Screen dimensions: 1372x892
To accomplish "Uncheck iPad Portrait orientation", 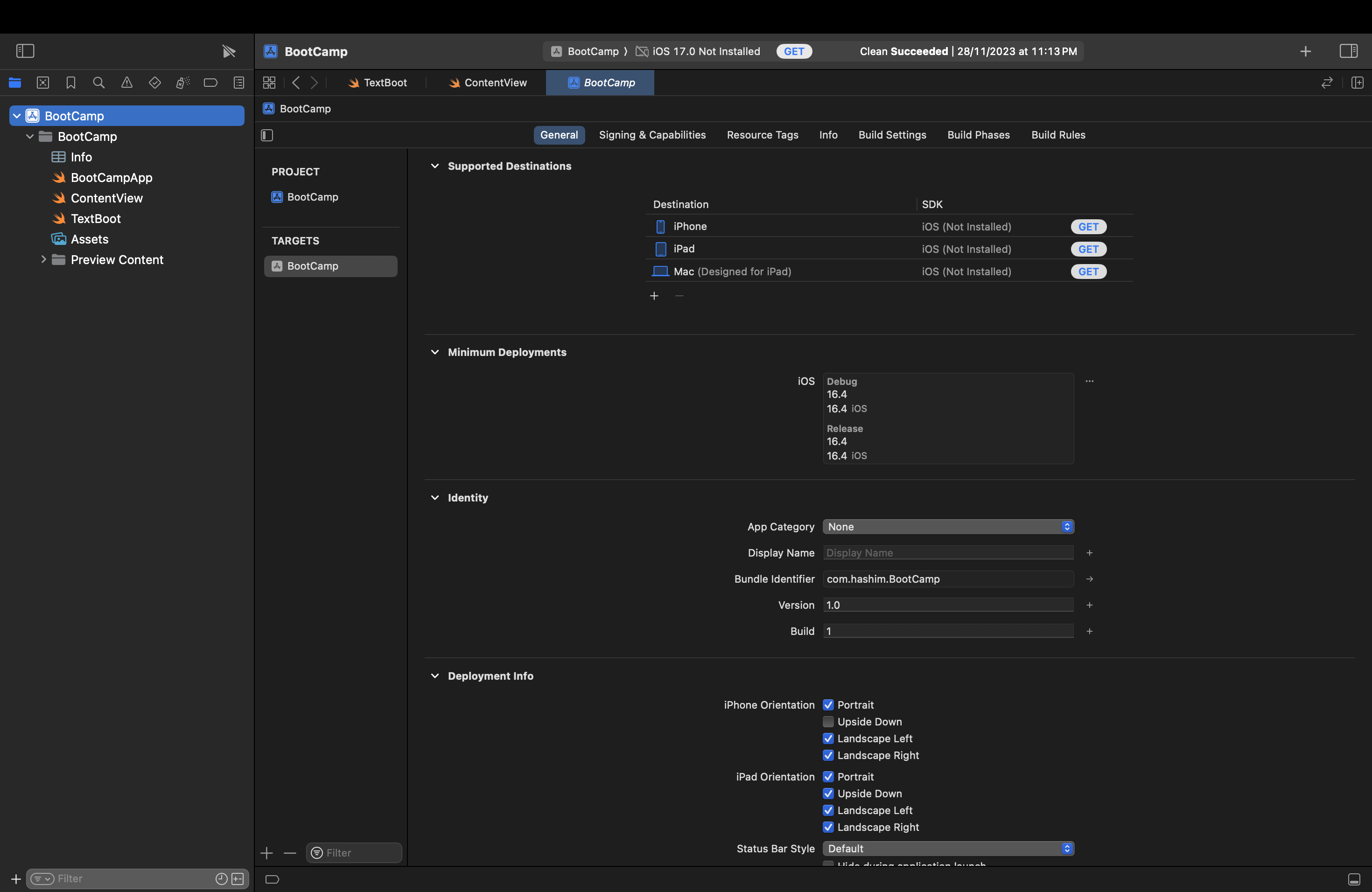I will (x=828, y=777).
